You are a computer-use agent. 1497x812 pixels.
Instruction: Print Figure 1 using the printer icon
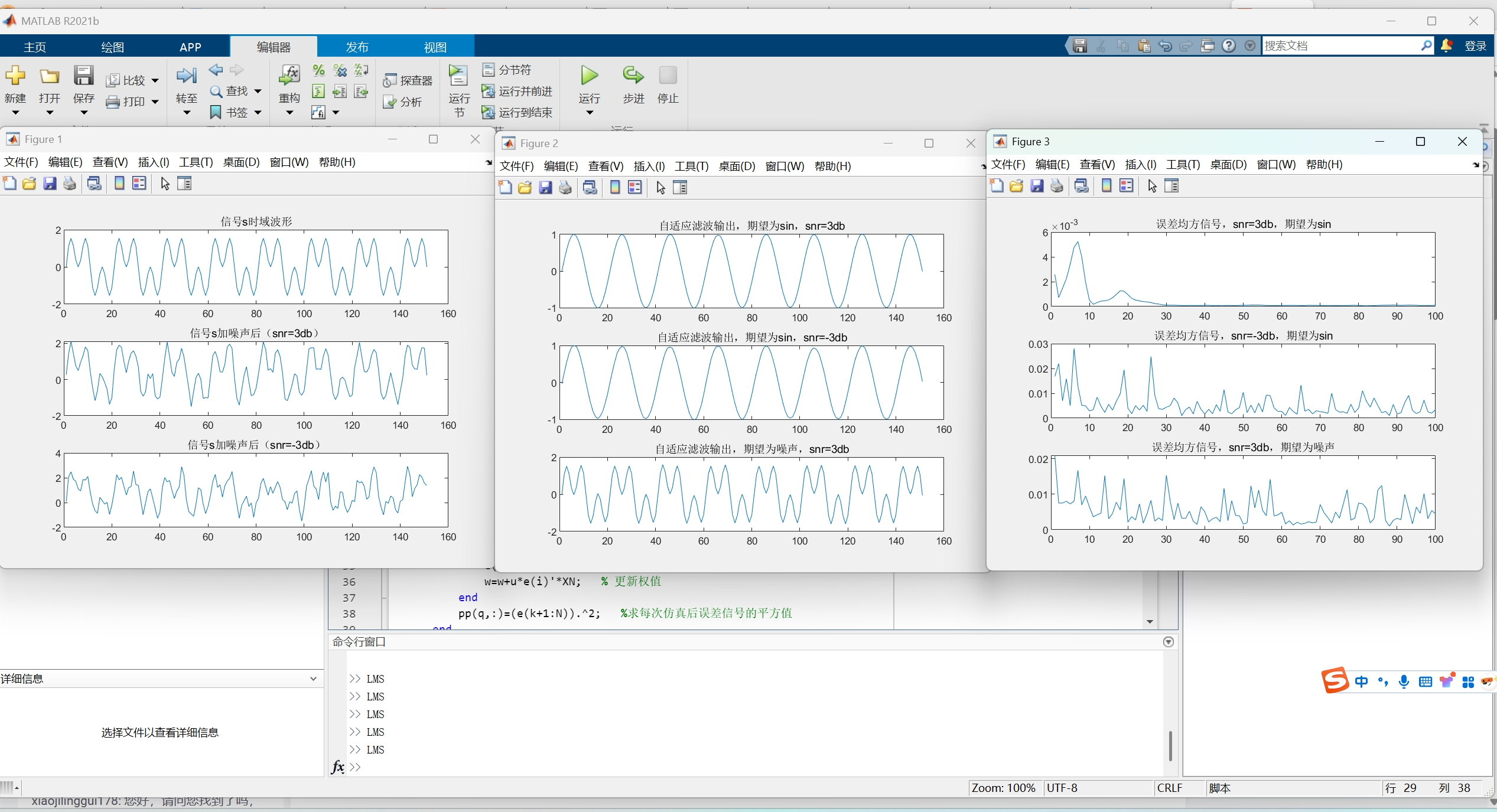click(x=70, y=183)
